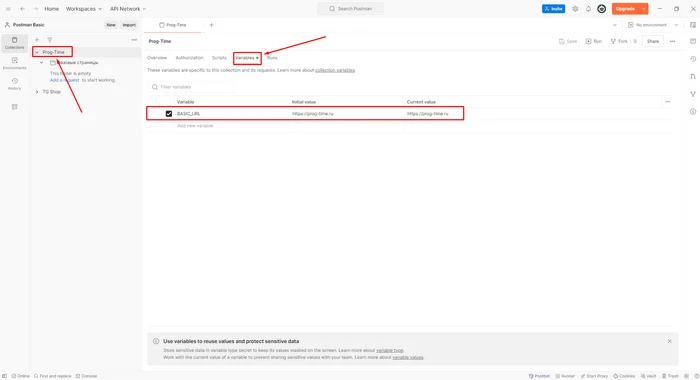
Task: Open the user avatar profile menu
Action: (602, 9)
